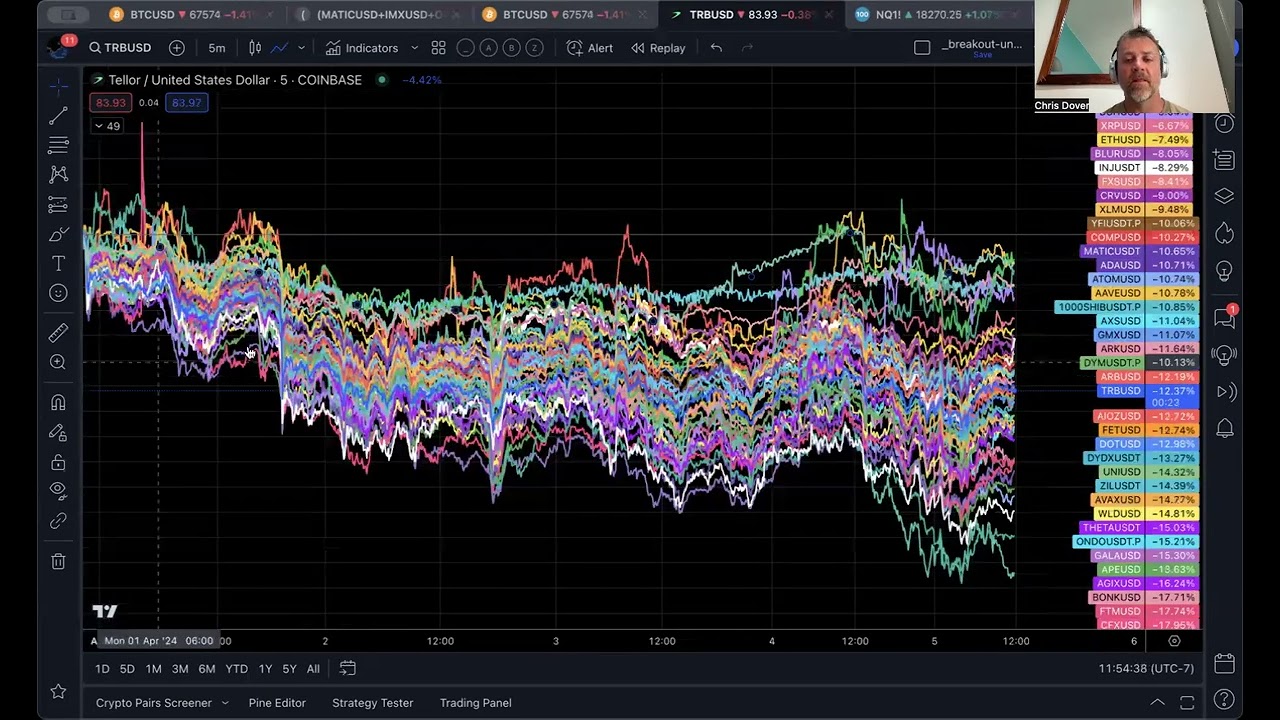The image size is (1280, 720).
Task: Open the 5m interval selector
Action: [217, 48]
